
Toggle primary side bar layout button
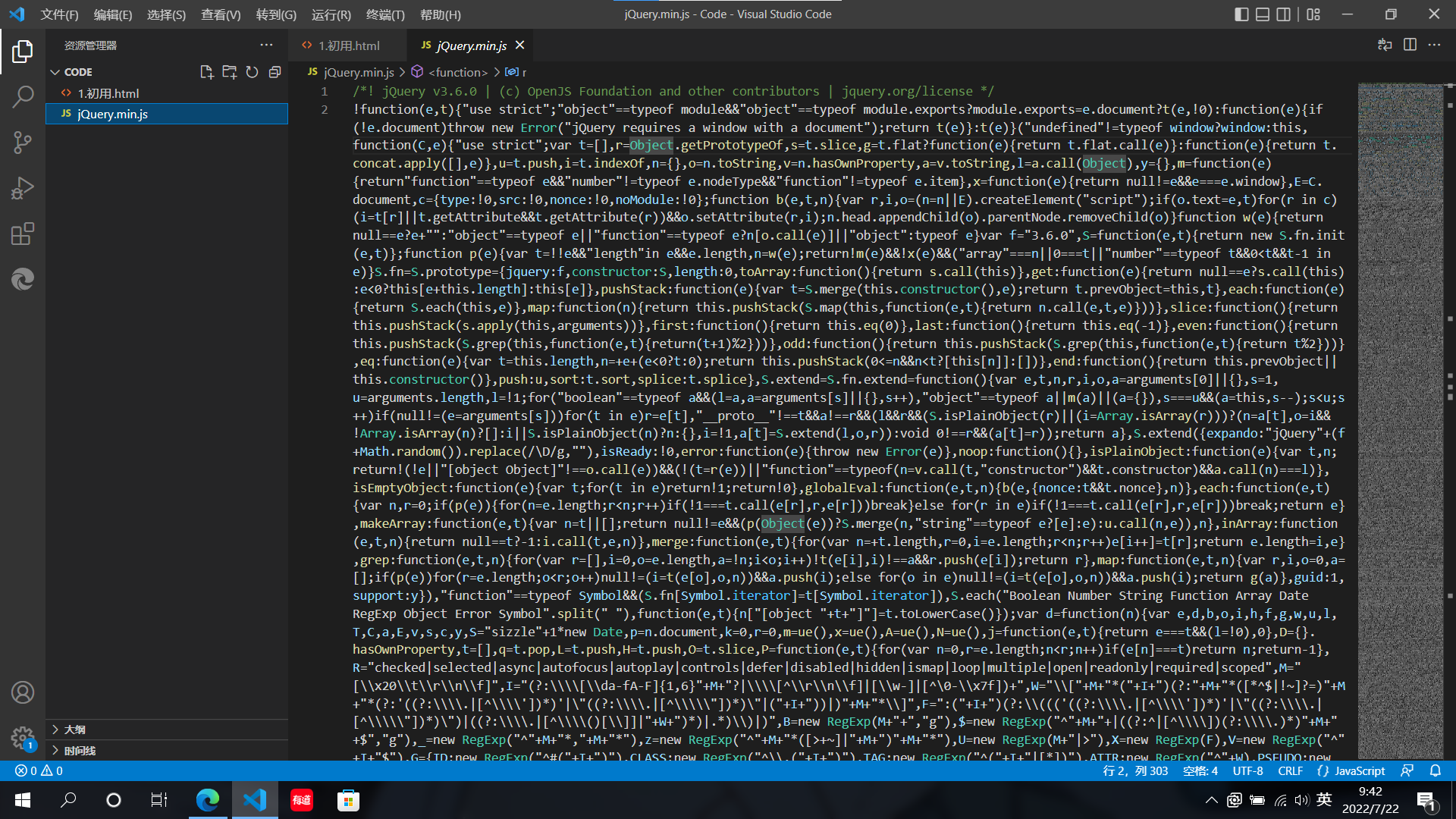pos(1241,14)
